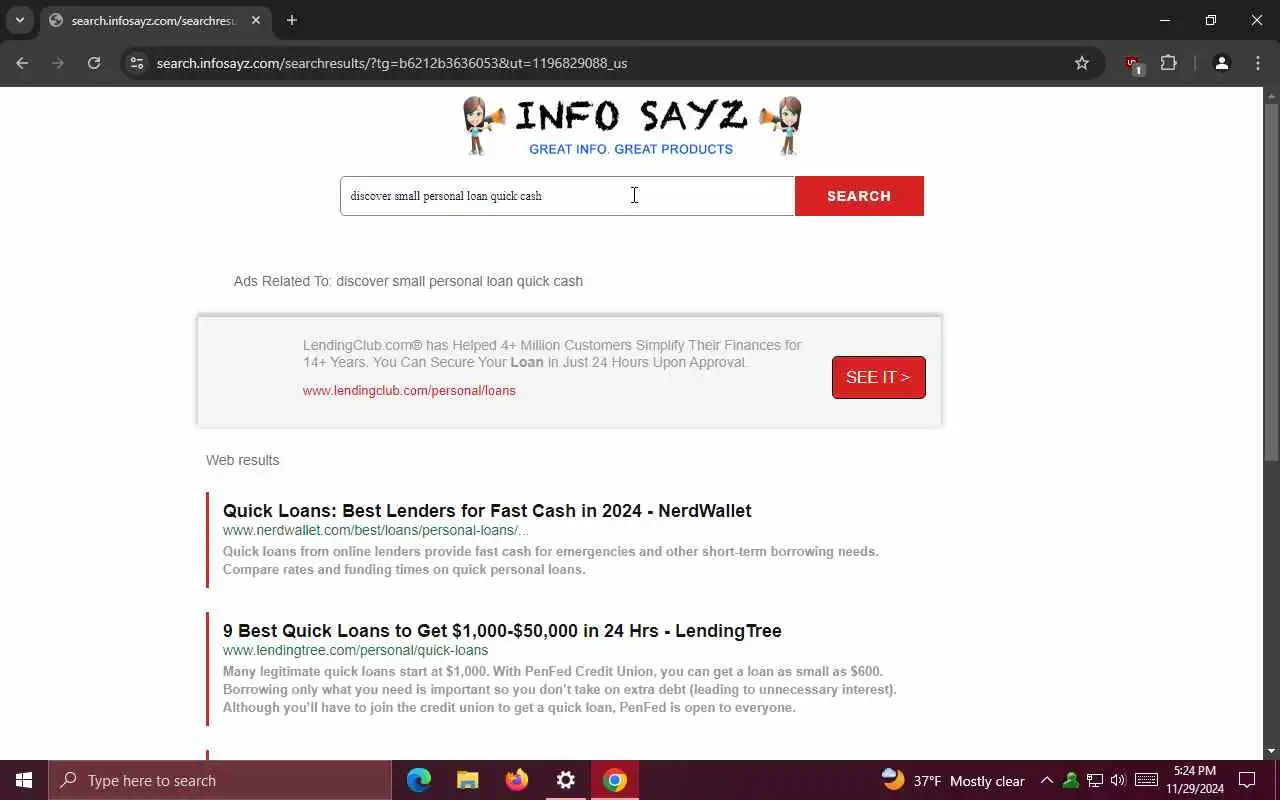The height and width of the screenshot is (800, 1280).
Task: Click the NerdWallet result description text
Action: click(x=551, y=561)
